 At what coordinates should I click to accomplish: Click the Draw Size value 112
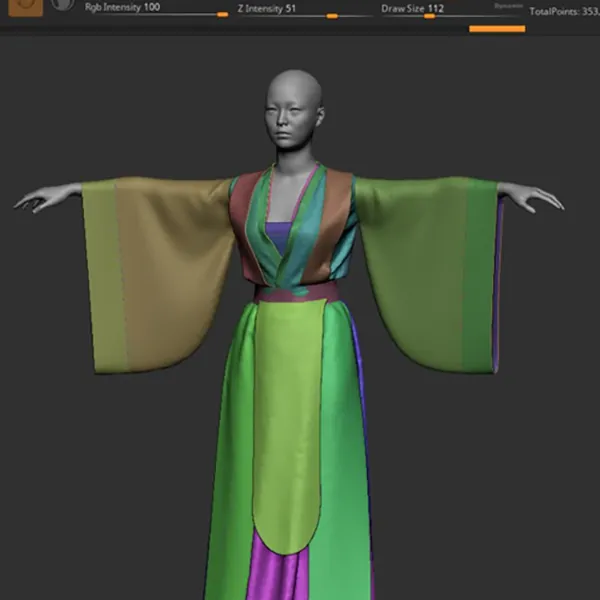[x=436, y=7]
